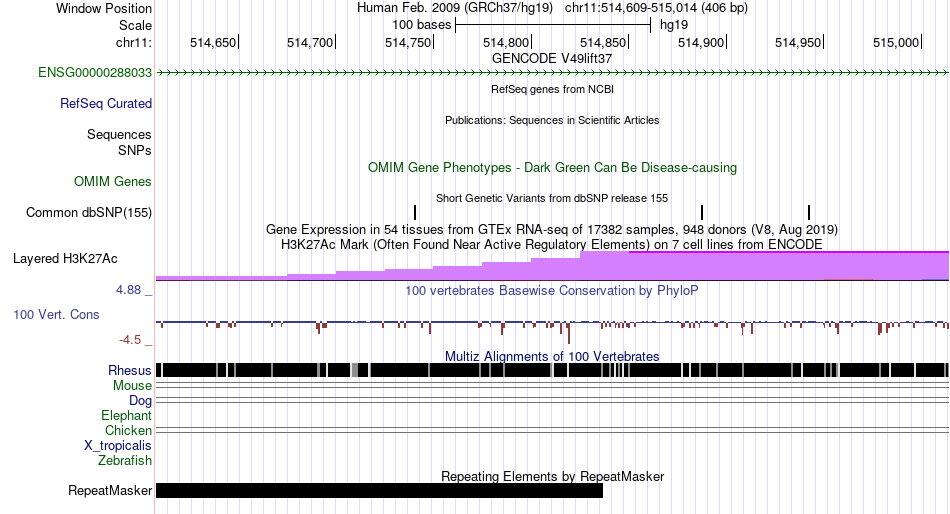The width and height of the screenshot is (950, 514).
Task: Click the Layered H3K27Ac track label
Action: 65,259
